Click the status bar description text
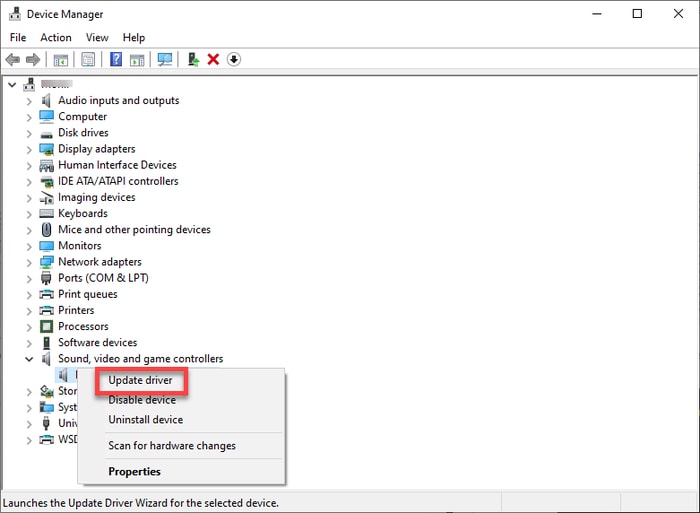Screen dimensions: 700x513 click(141, 503)
